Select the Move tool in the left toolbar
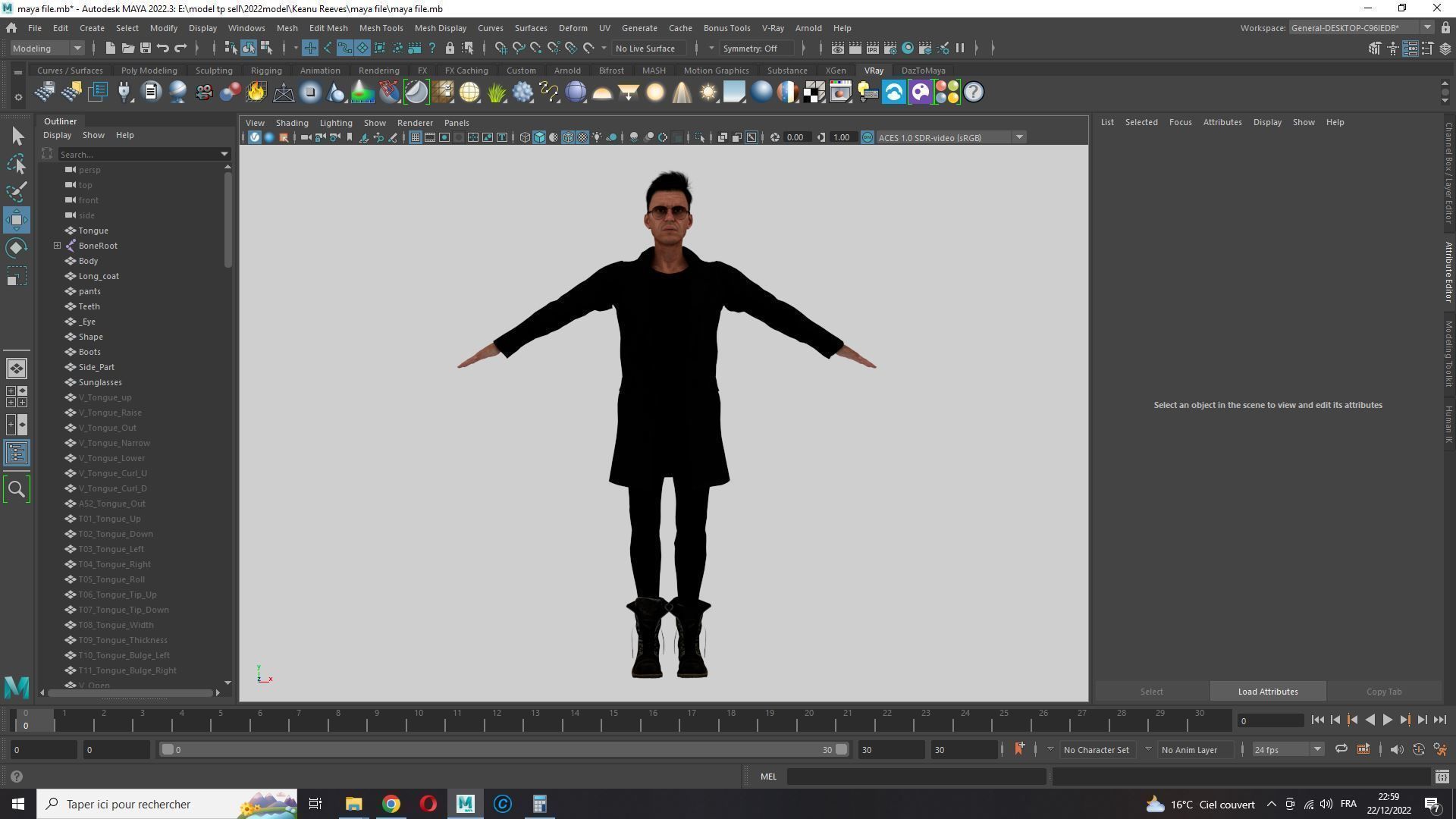 17,220
